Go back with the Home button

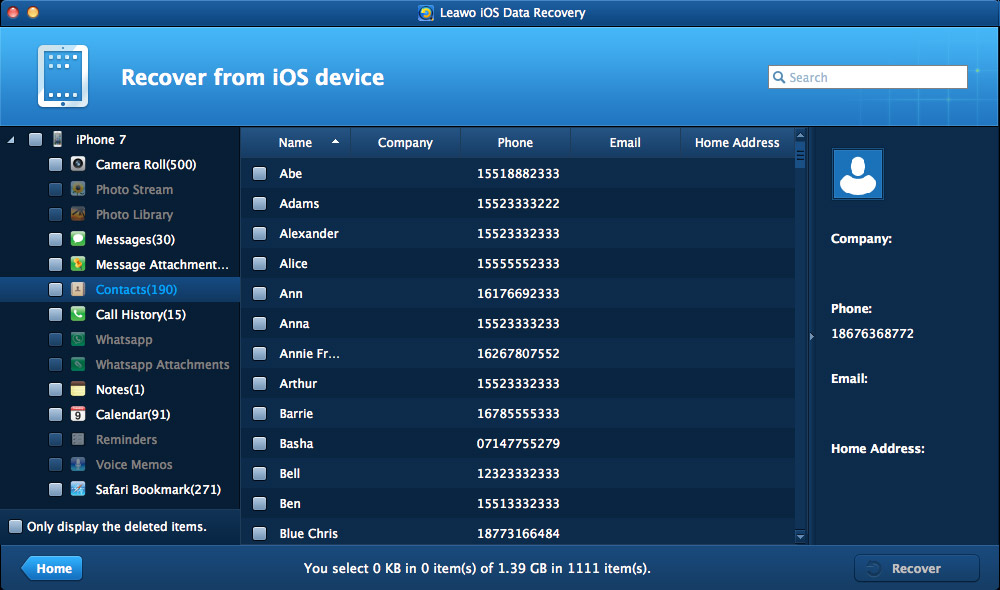pyautogui.click(x=52, y=569)
